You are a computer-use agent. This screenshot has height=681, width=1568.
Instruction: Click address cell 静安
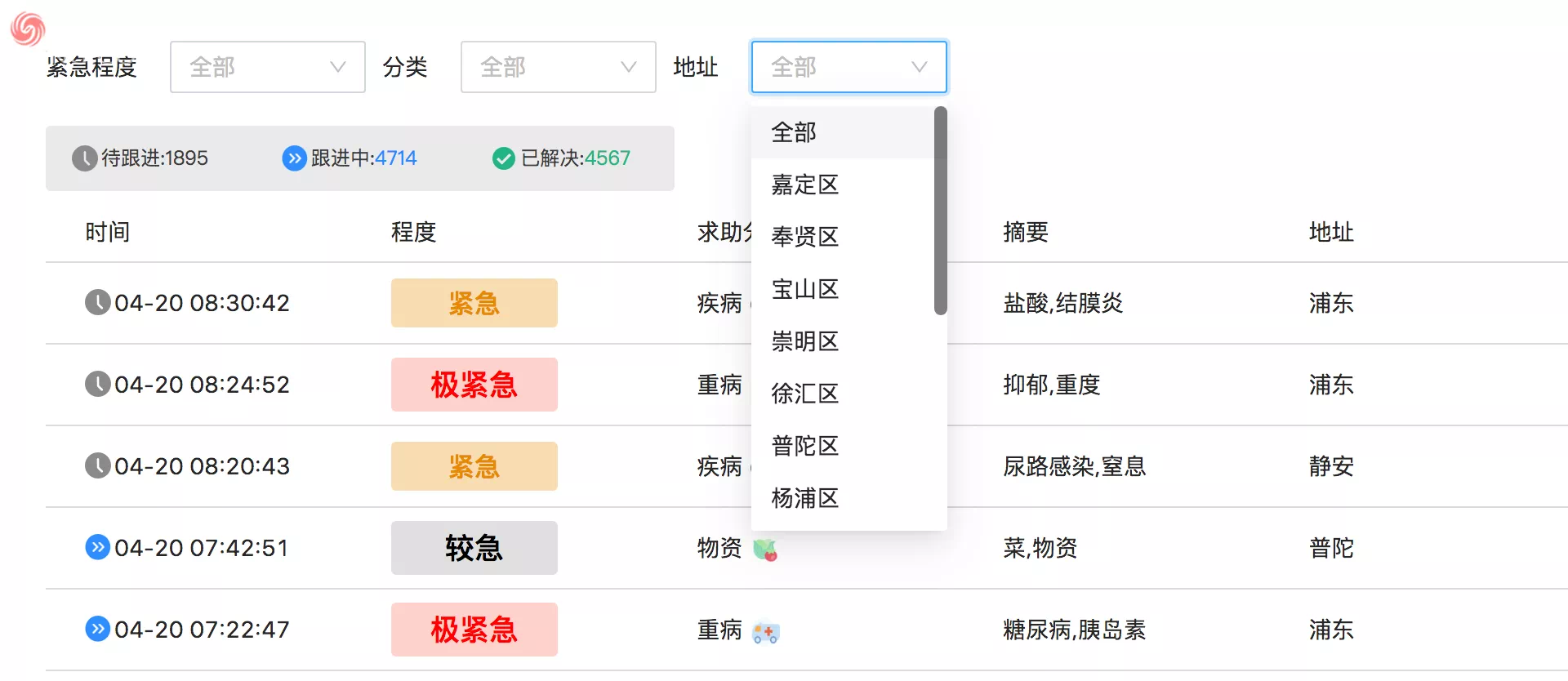1332,466
